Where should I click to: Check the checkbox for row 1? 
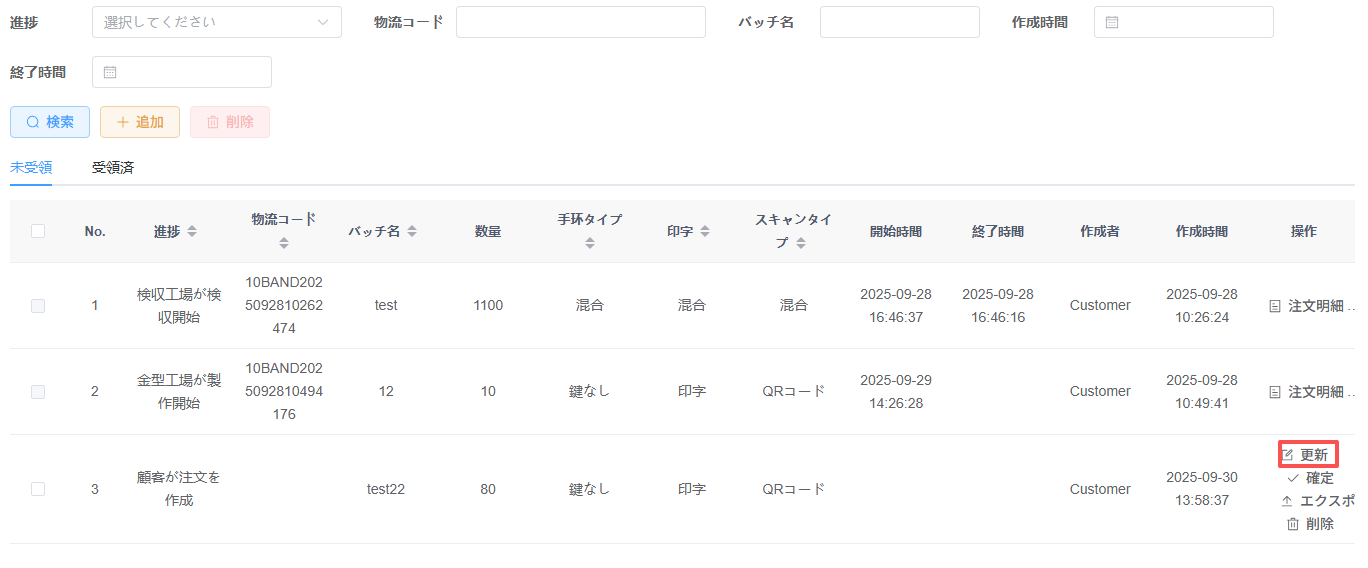(38, 306)
